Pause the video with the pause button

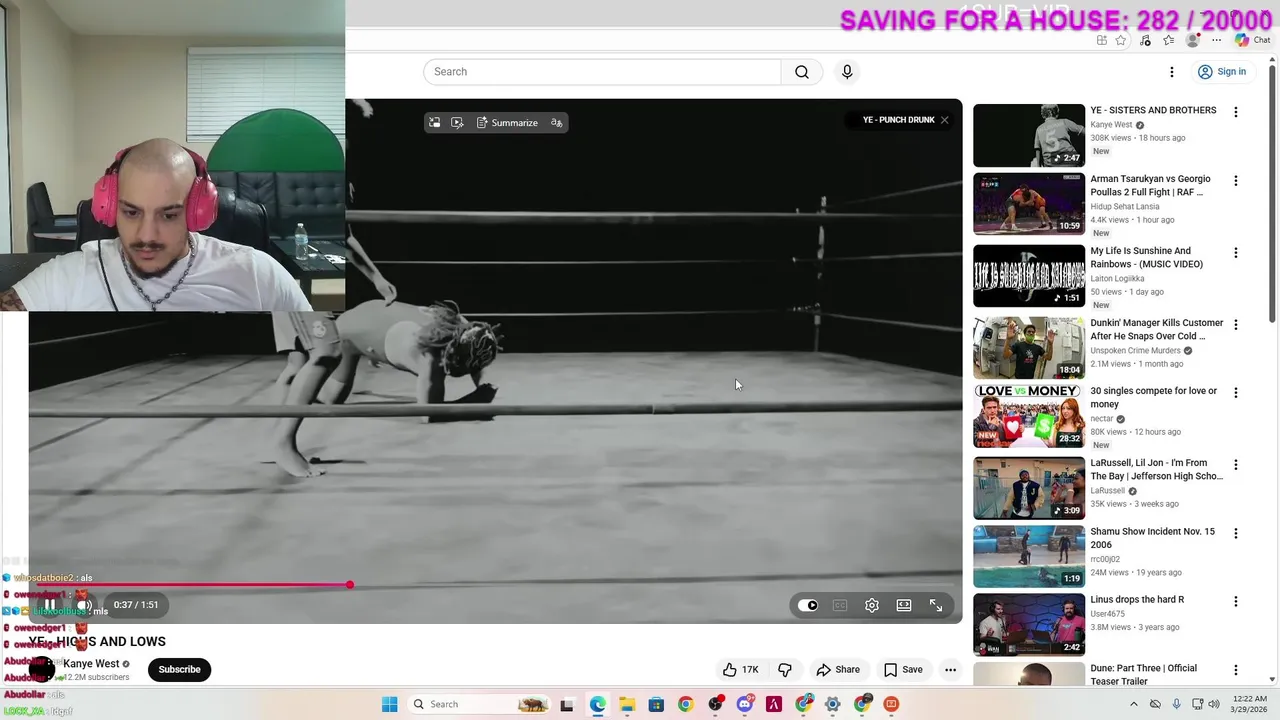coord(49,605)
